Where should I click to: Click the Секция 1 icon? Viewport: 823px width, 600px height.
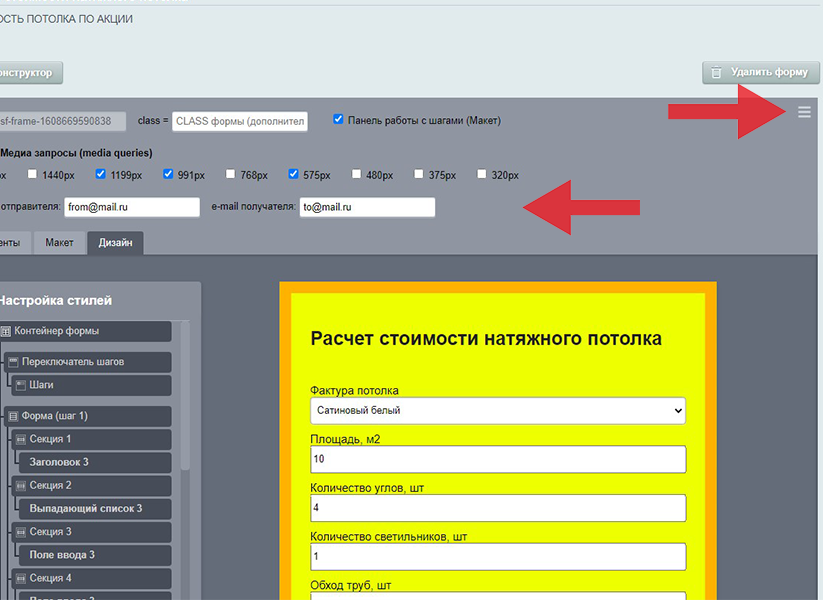tap(21, 439)
